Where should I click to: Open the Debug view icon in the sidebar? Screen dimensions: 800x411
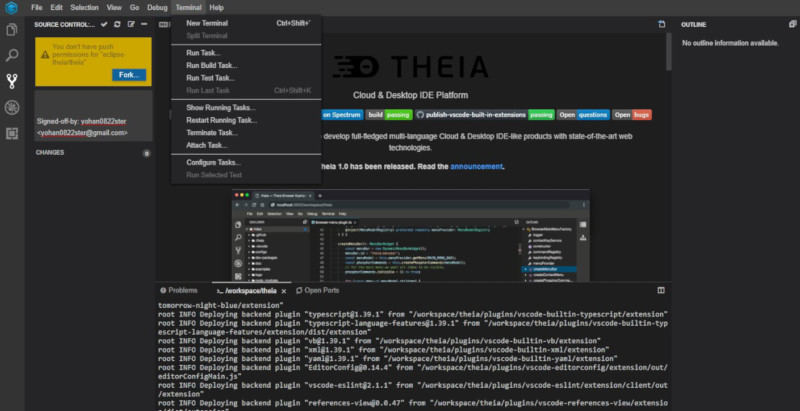(x=12, y=107)
